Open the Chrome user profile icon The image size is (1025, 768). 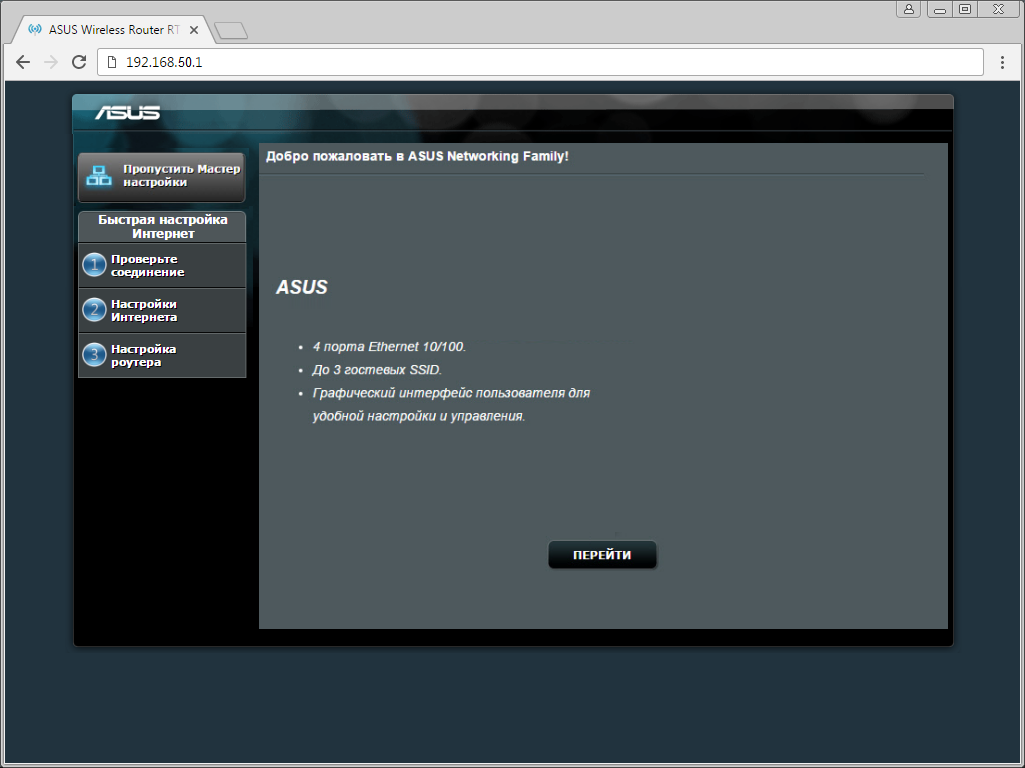[x=909, y=9]
